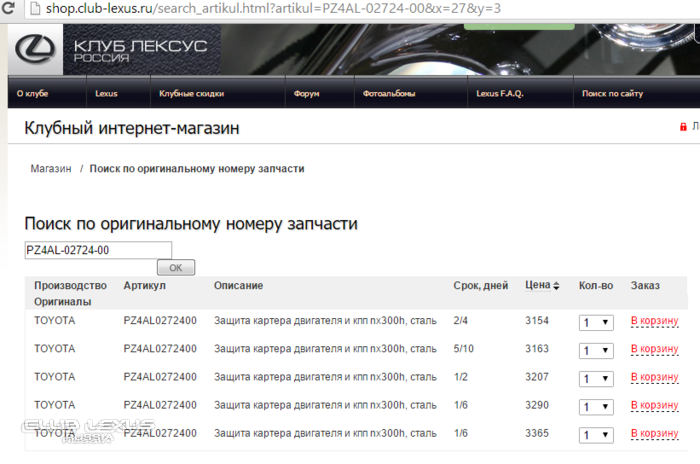Screen dimensions: 700x464
Task: Open quantity dropdown for 3163 price row
Action: (596, 350)
